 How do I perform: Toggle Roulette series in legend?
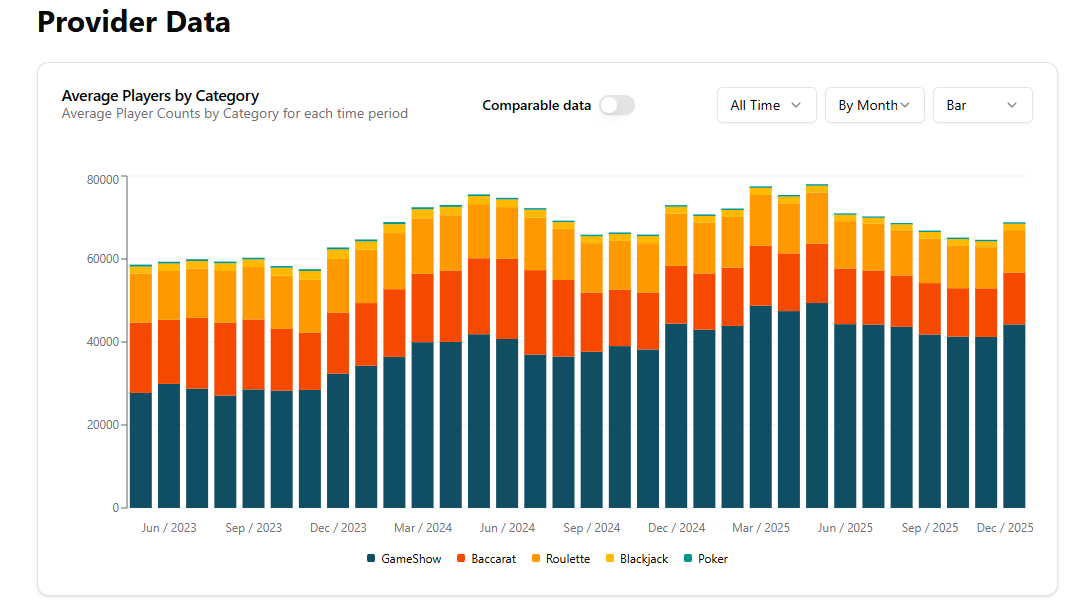pyautogui.click(x=561, y=559)
